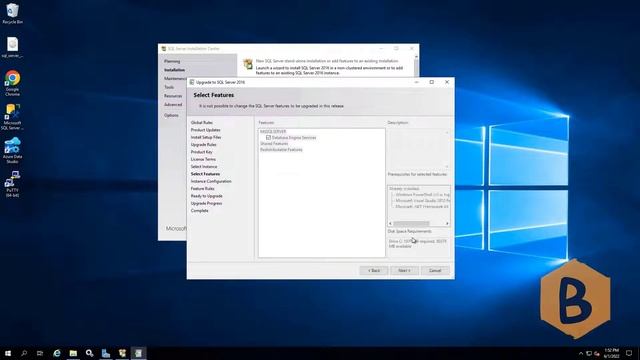
Task: Open the Windows Start menu
Action: click(x=8, y=353)
